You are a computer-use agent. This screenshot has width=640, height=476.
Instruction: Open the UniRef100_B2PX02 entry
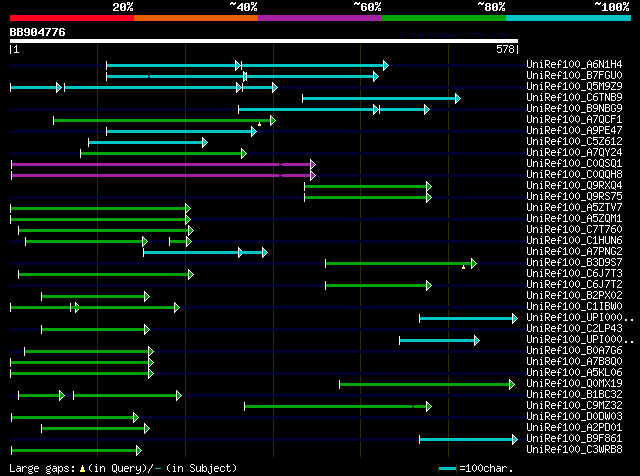click(x=574, y=296)
